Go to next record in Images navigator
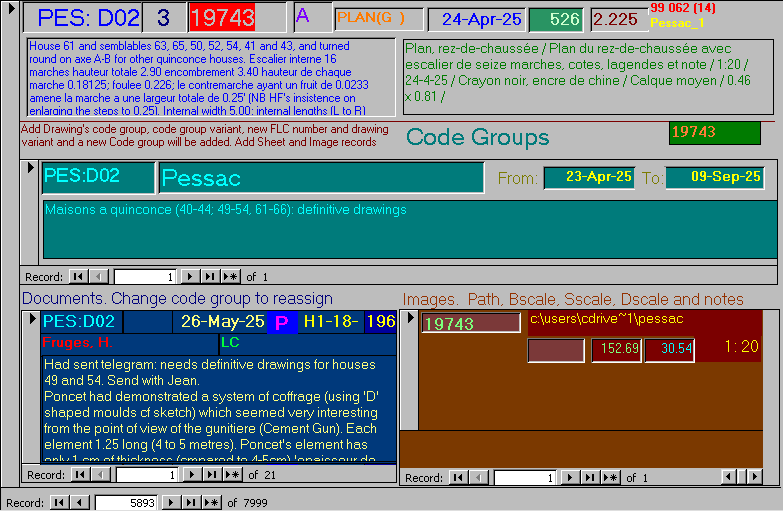The height and width of the screenshot is (512, 783). (569, 477)
